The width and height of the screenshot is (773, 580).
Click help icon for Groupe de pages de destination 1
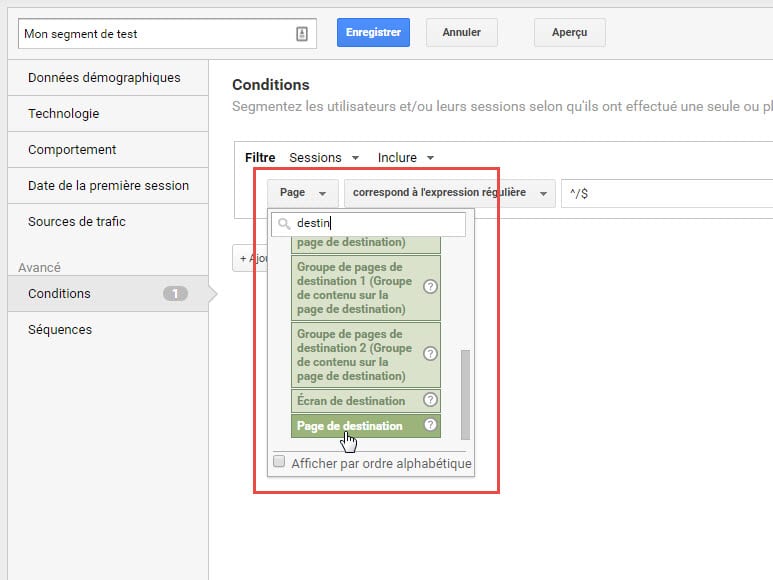(430, 286)
